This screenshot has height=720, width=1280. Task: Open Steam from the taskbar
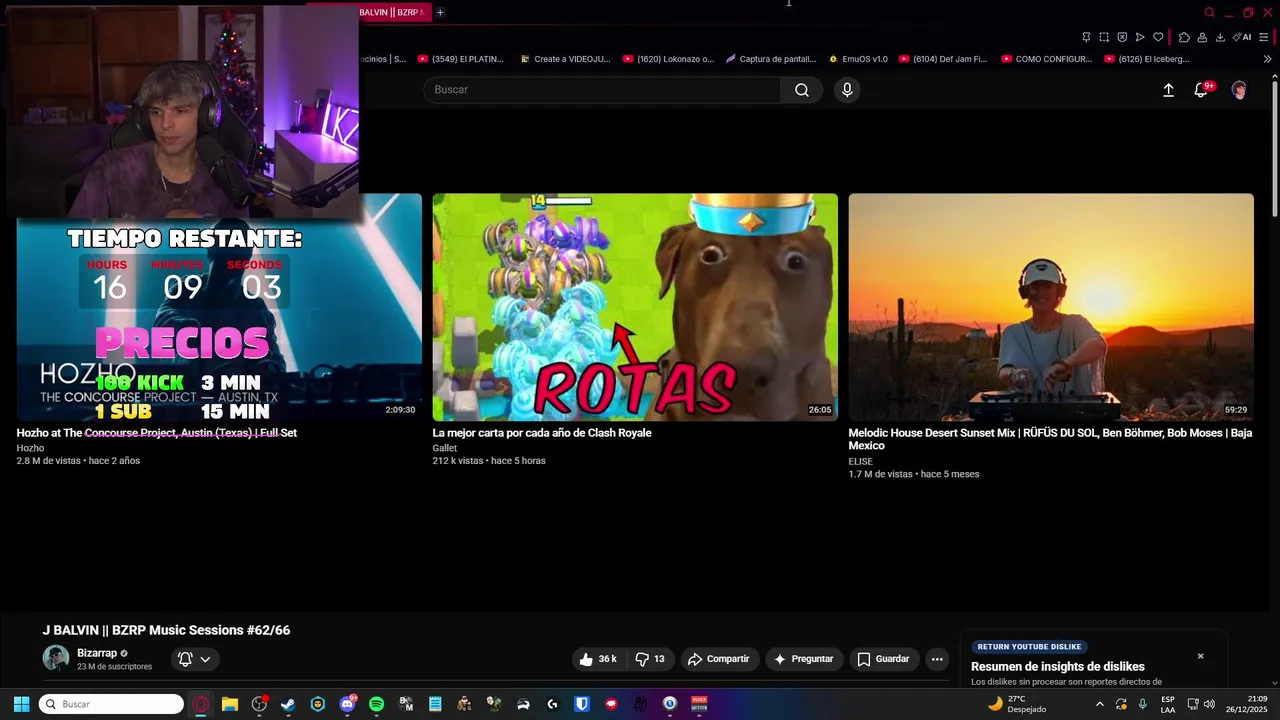pyautogui.click(x=288, y=704)
